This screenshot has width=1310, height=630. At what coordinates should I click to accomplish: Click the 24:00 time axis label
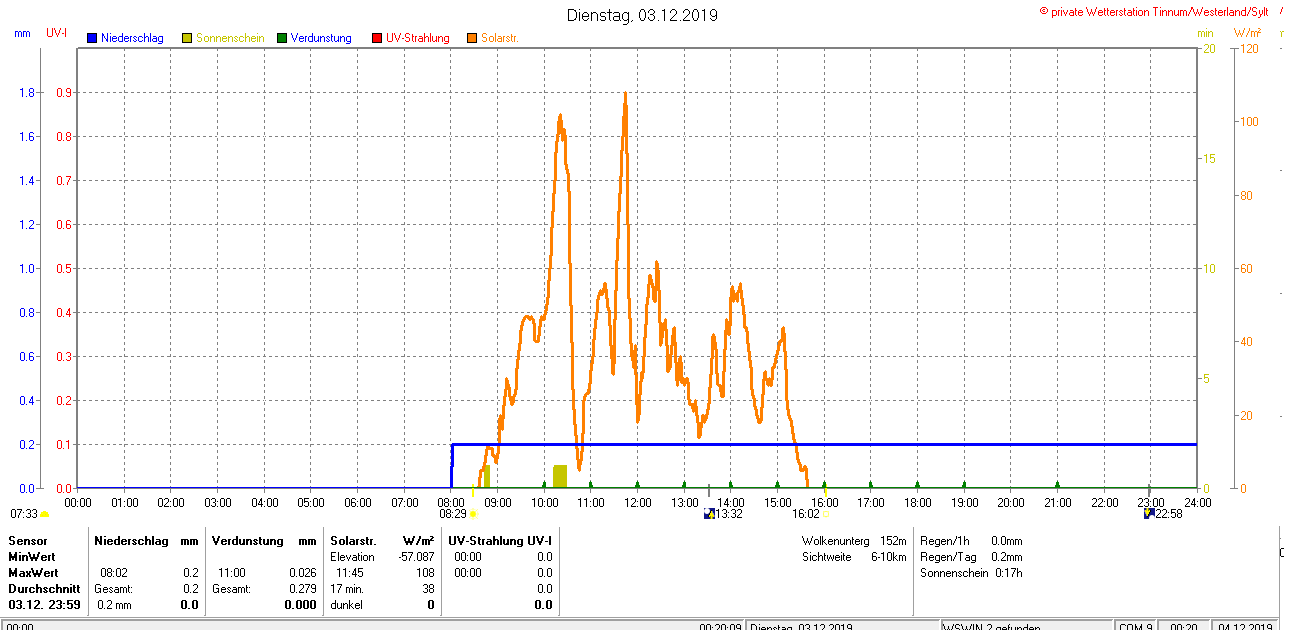[1197, 502]
